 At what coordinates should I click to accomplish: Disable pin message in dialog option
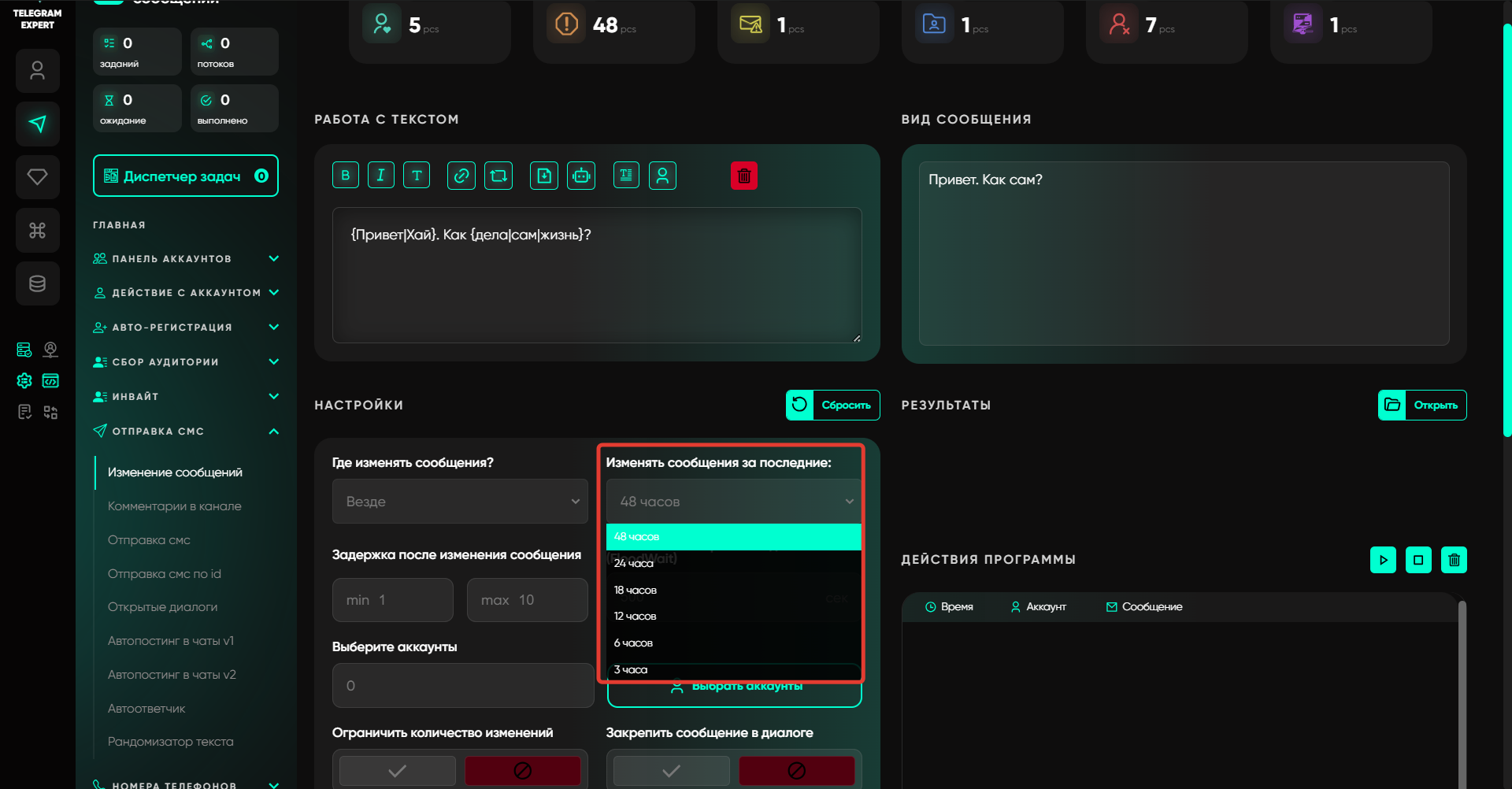(796, 770)
